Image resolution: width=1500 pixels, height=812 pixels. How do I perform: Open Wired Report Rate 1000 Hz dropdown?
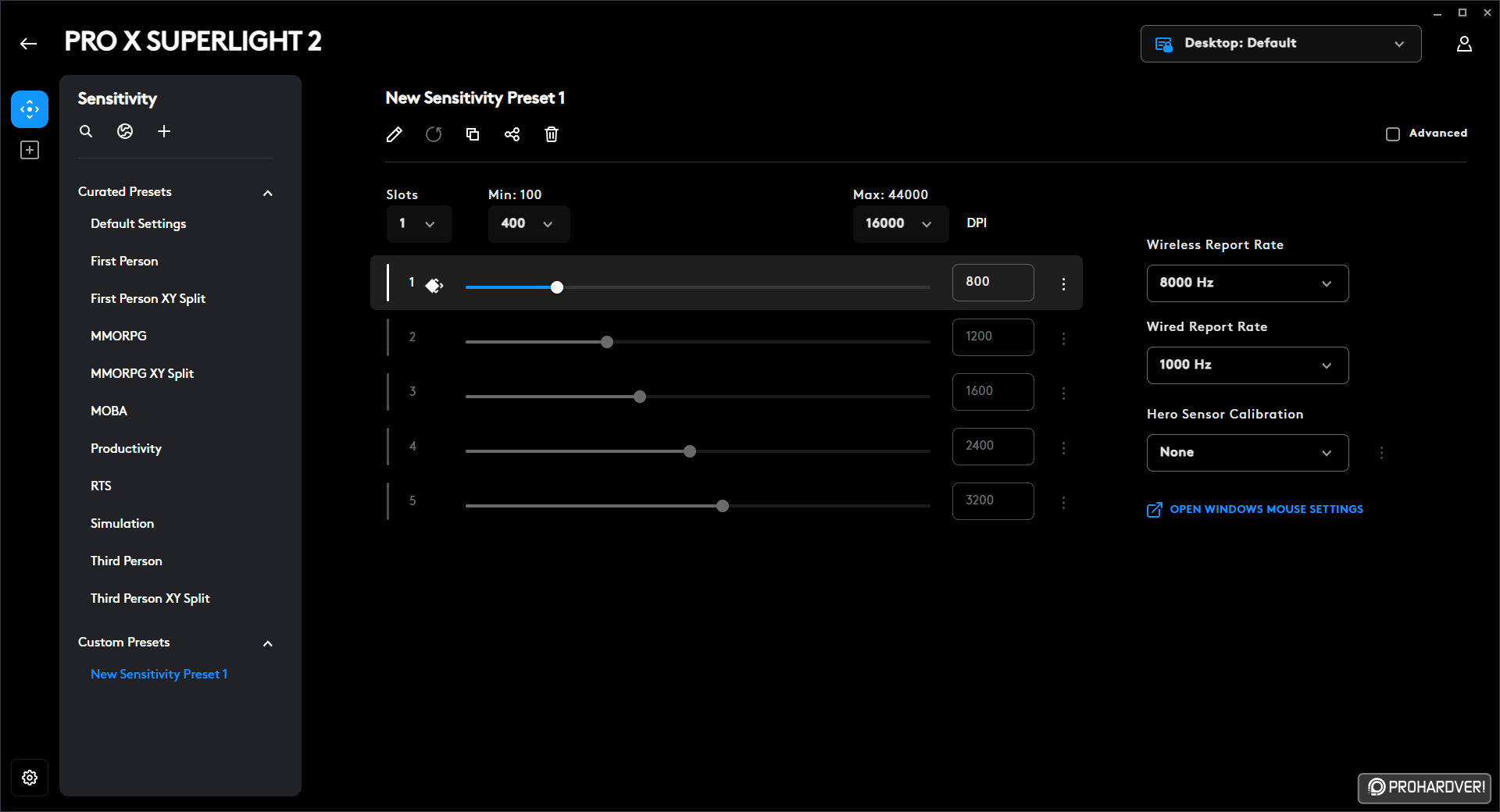1248,365
